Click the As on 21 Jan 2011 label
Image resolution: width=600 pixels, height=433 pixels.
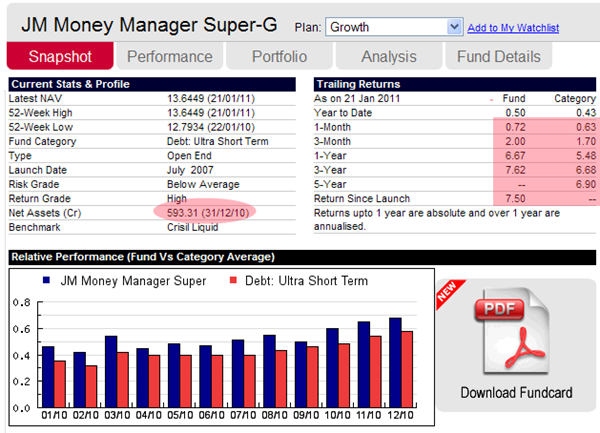pos(357,98)
